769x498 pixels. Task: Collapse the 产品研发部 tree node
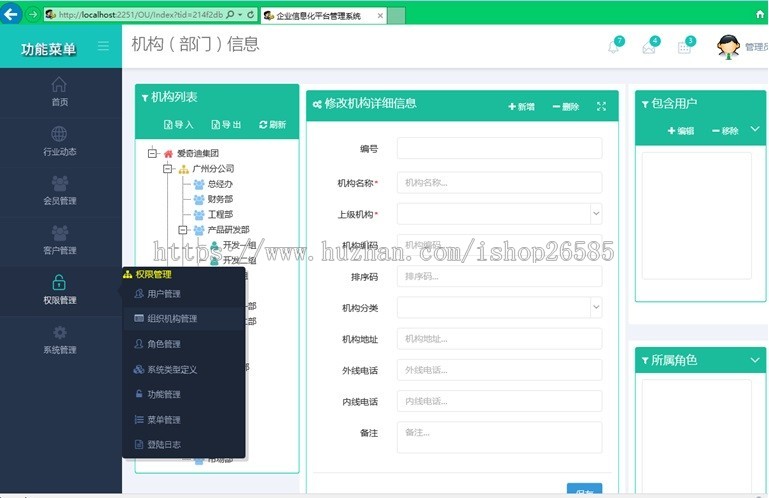coord(183,230)
